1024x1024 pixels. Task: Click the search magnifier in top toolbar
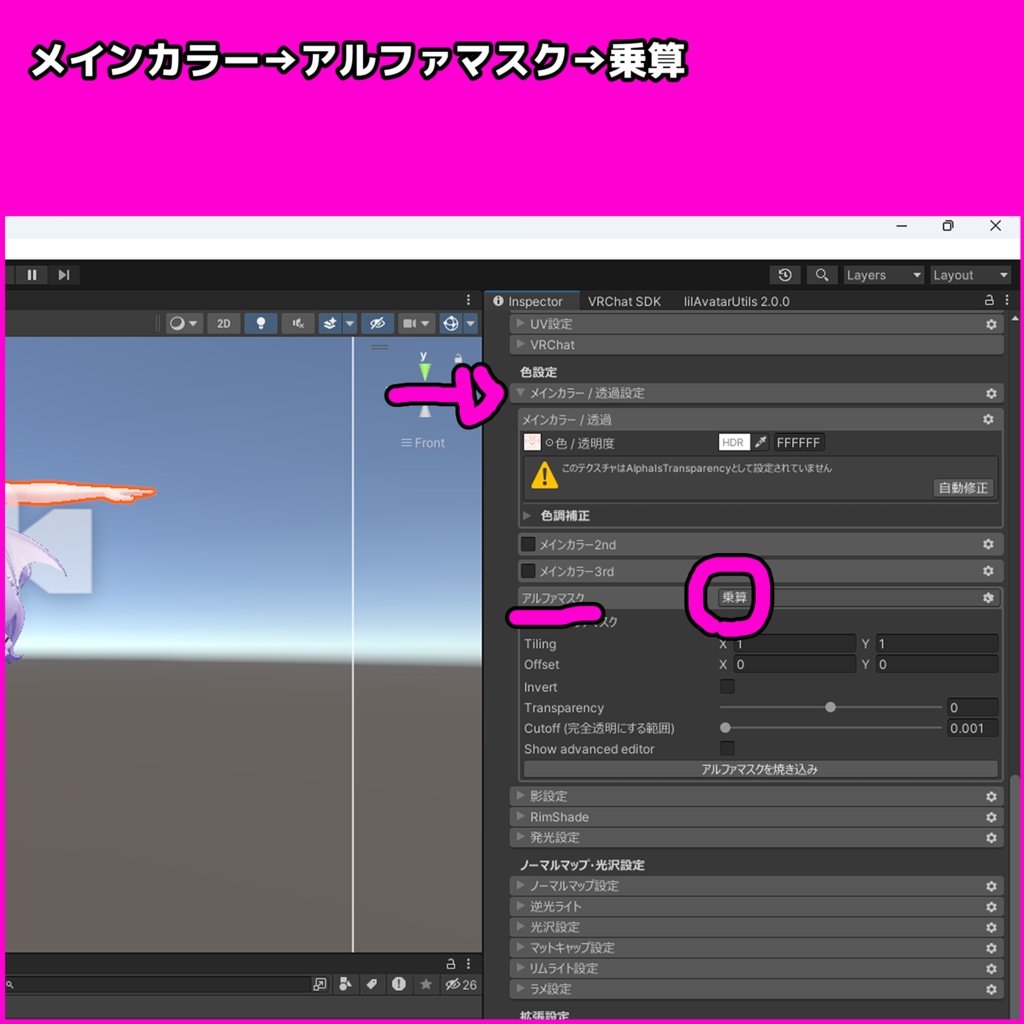click(822, 275)
